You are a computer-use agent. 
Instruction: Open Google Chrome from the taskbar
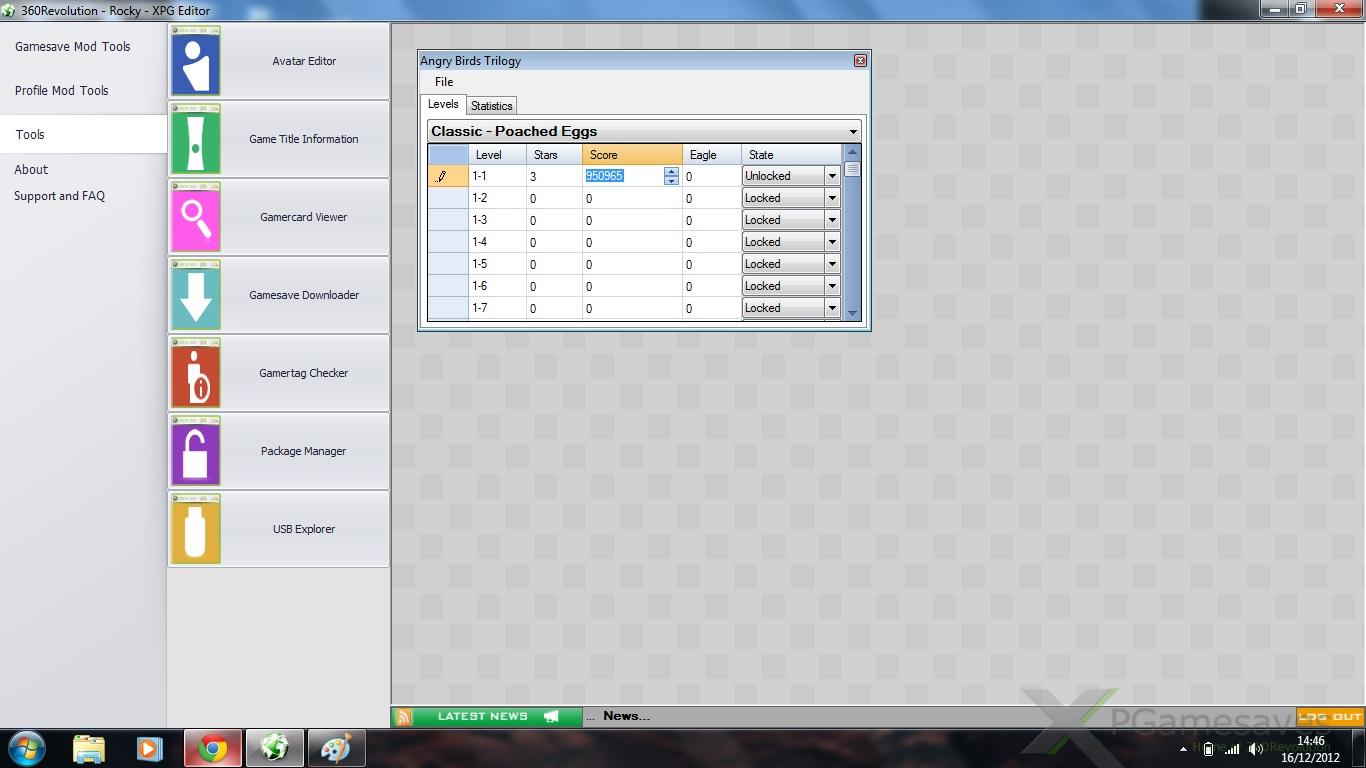point(212,748)
